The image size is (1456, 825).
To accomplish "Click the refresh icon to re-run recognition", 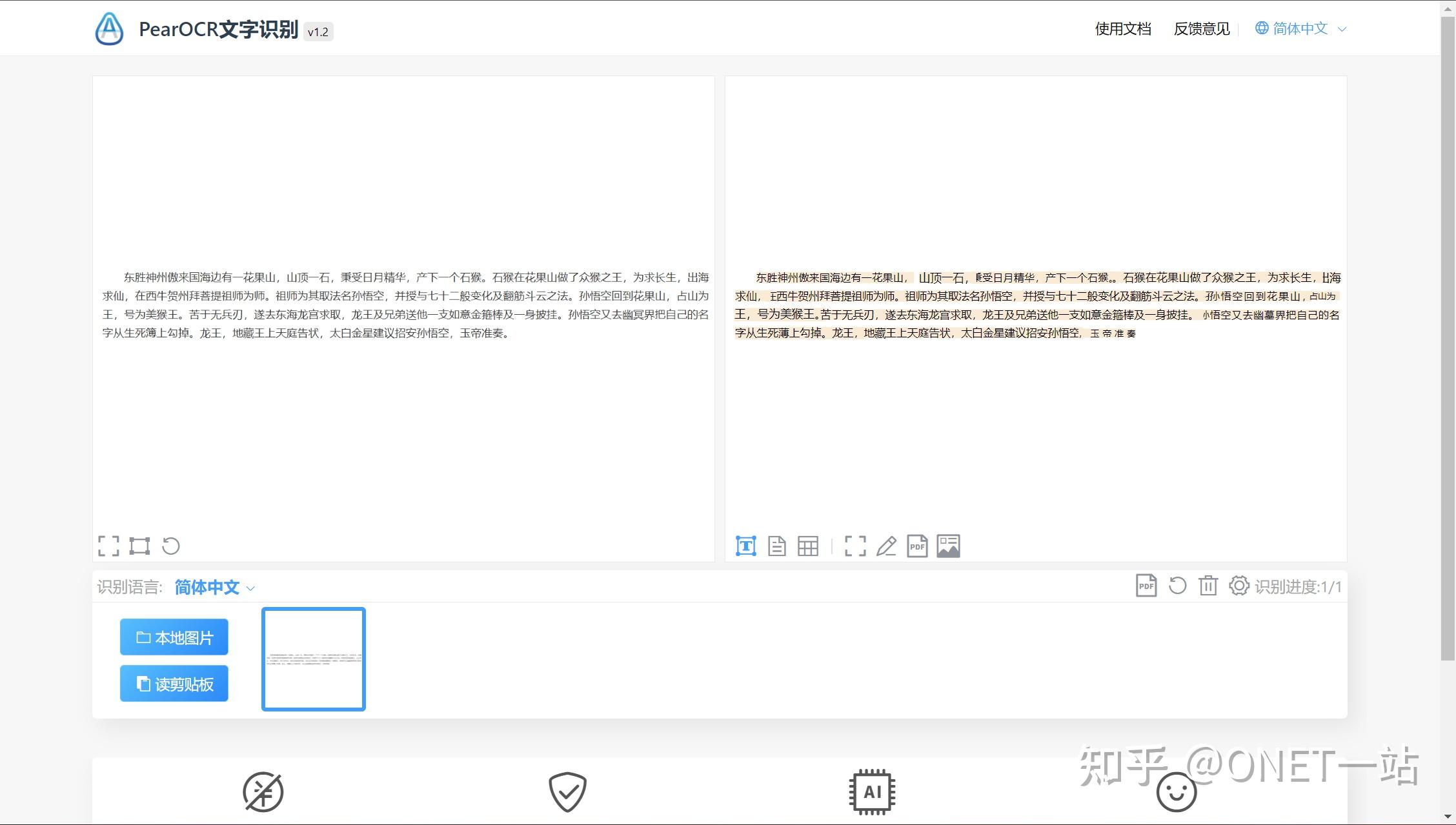I will click(x=1177, y=586).
